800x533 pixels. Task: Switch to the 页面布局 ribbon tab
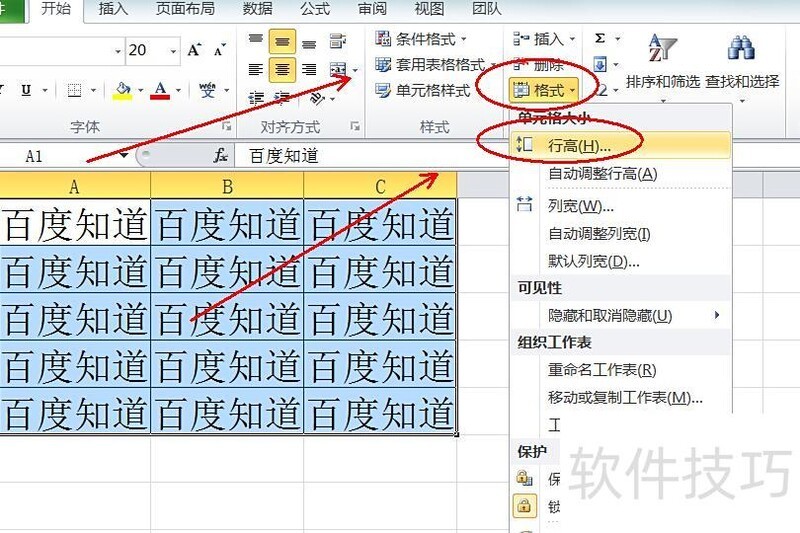185,9
